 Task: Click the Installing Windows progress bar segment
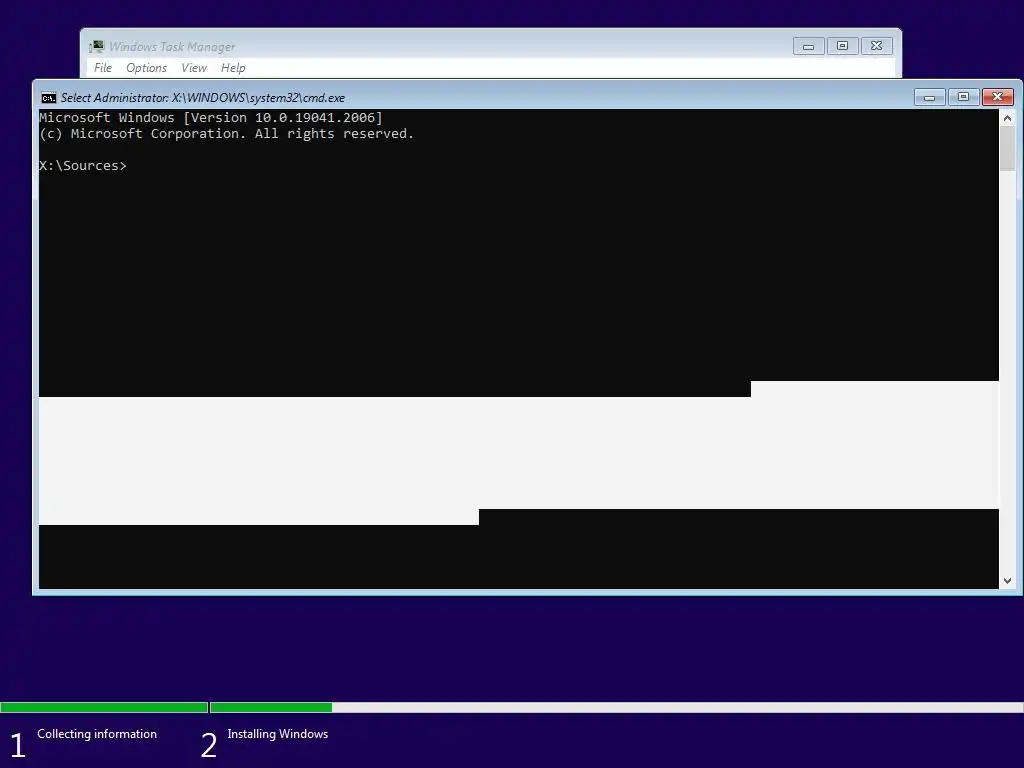616,707
